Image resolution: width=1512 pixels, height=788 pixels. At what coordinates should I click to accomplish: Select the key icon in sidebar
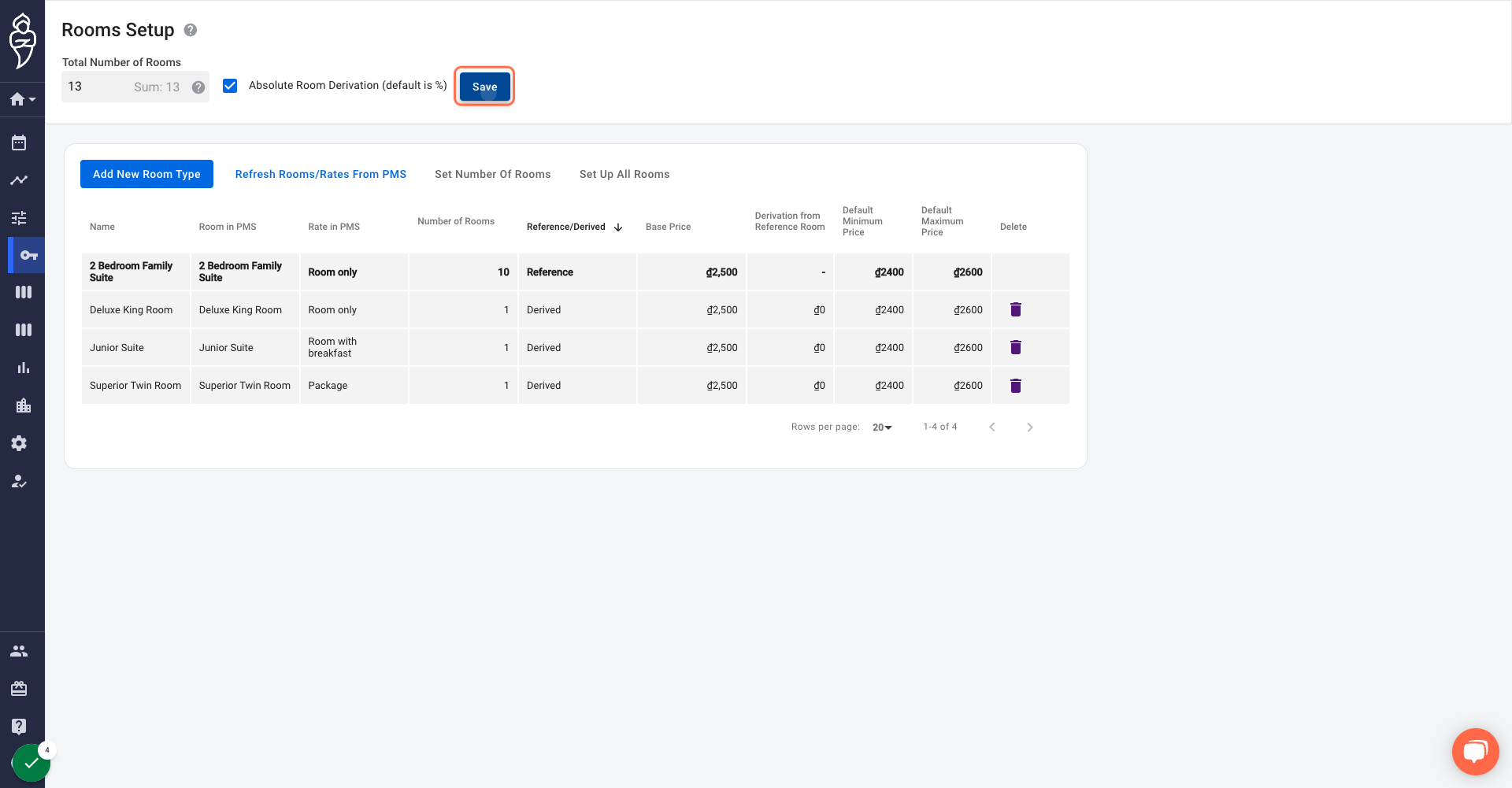(28, 255)
